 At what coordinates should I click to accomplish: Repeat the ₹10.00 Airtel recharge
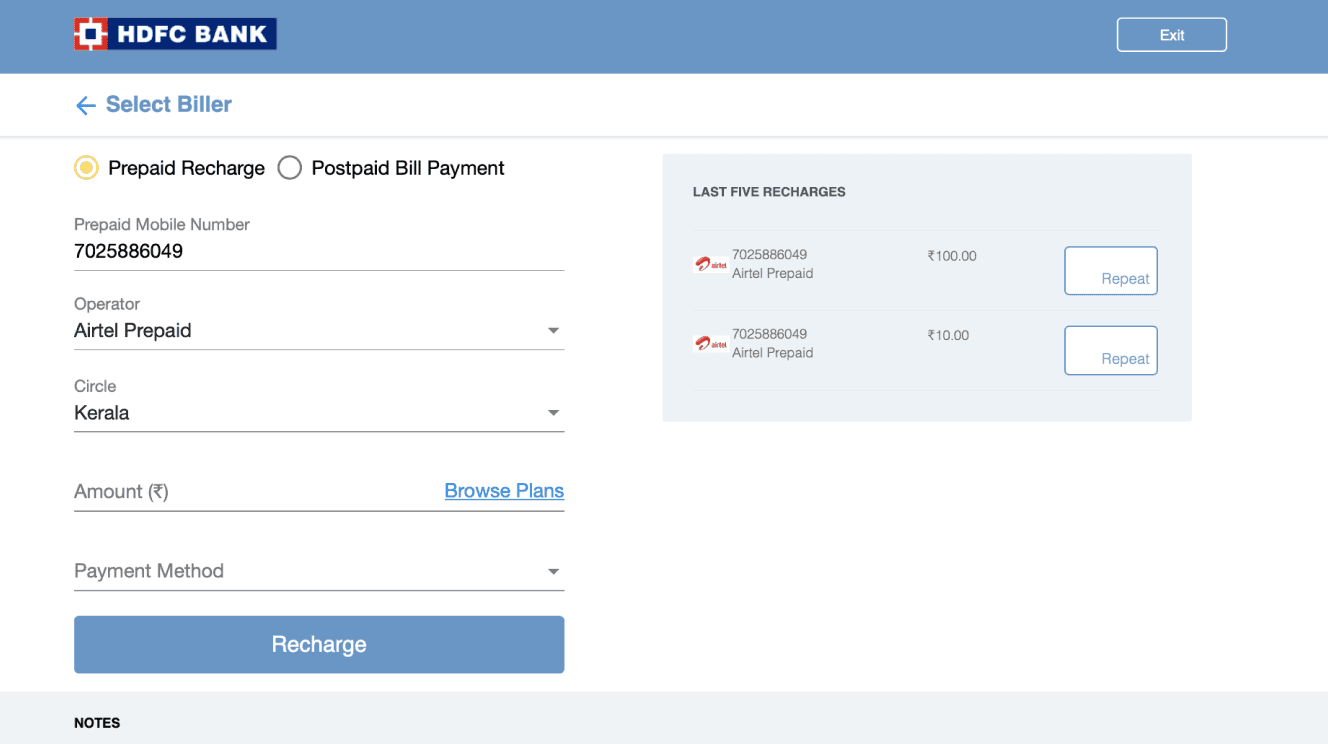(1111, 351)
